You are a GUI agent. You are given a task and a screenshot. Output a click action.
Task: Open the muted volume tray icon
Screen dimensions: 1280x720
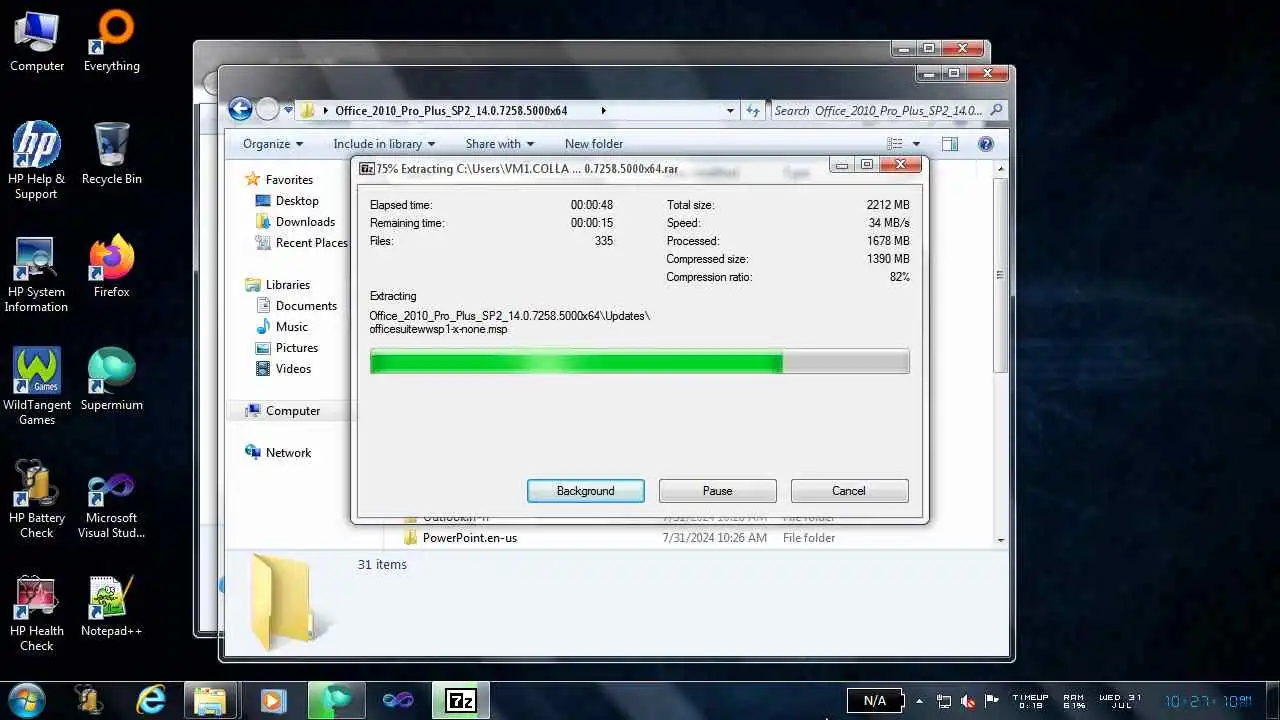click(968, 701)
